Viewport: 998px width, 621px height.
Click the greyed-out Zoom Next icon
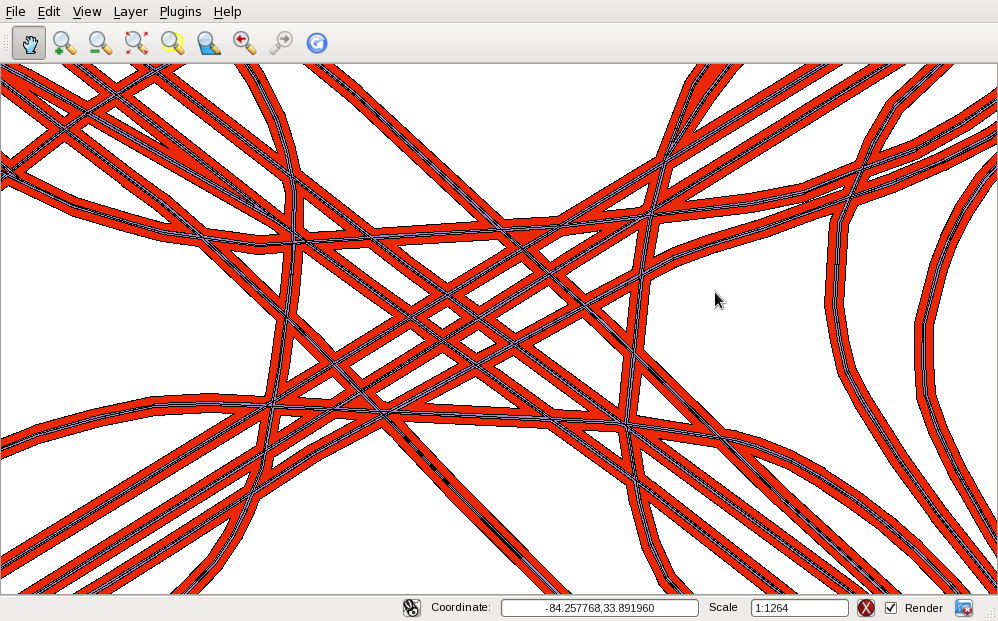(280, 43)
